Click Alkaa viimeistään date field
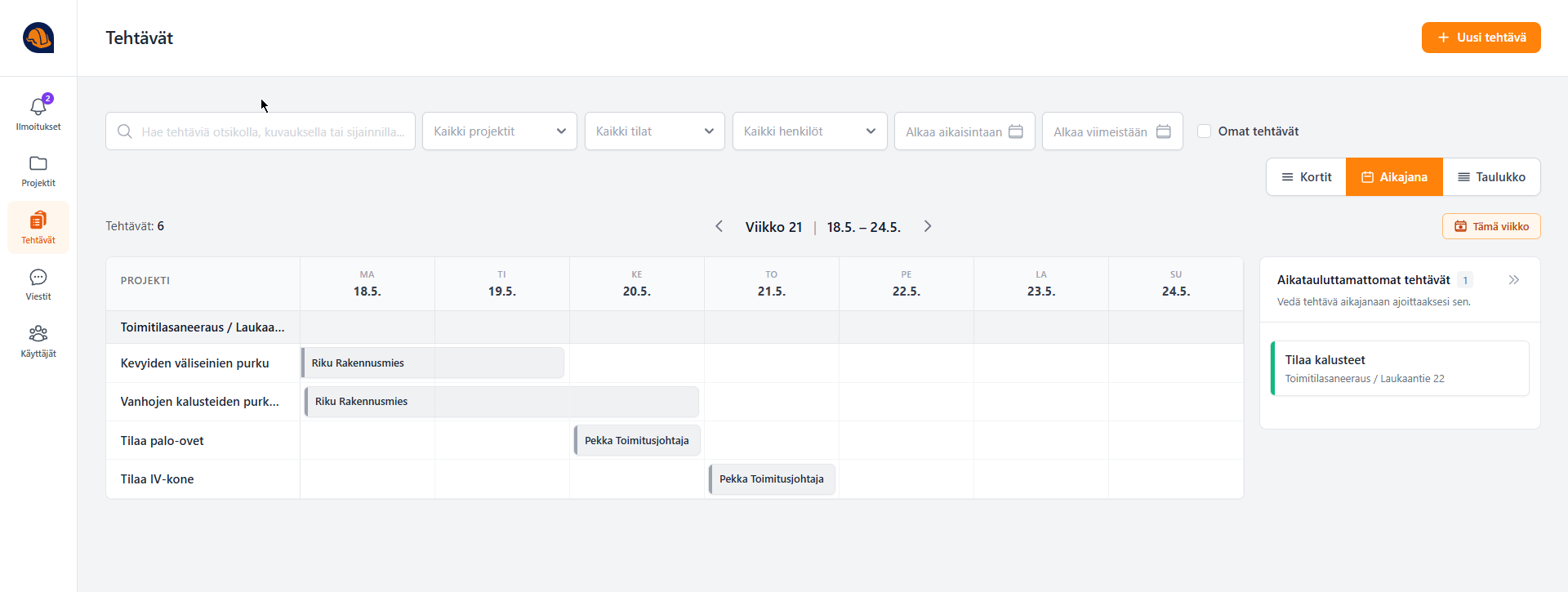1568x592 pixels. point(1112,131)
